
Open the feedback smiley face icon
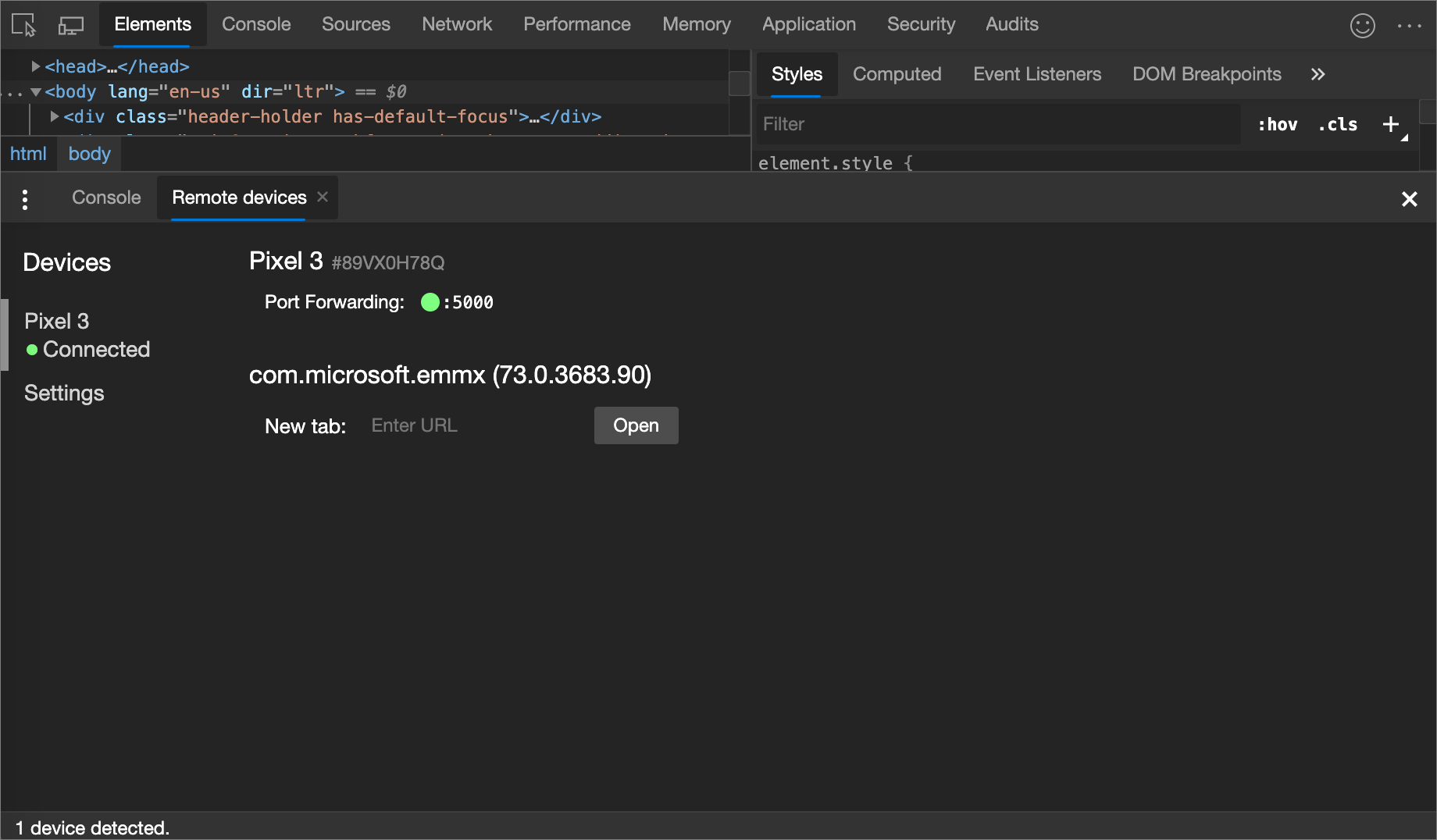pos(1362,25)
